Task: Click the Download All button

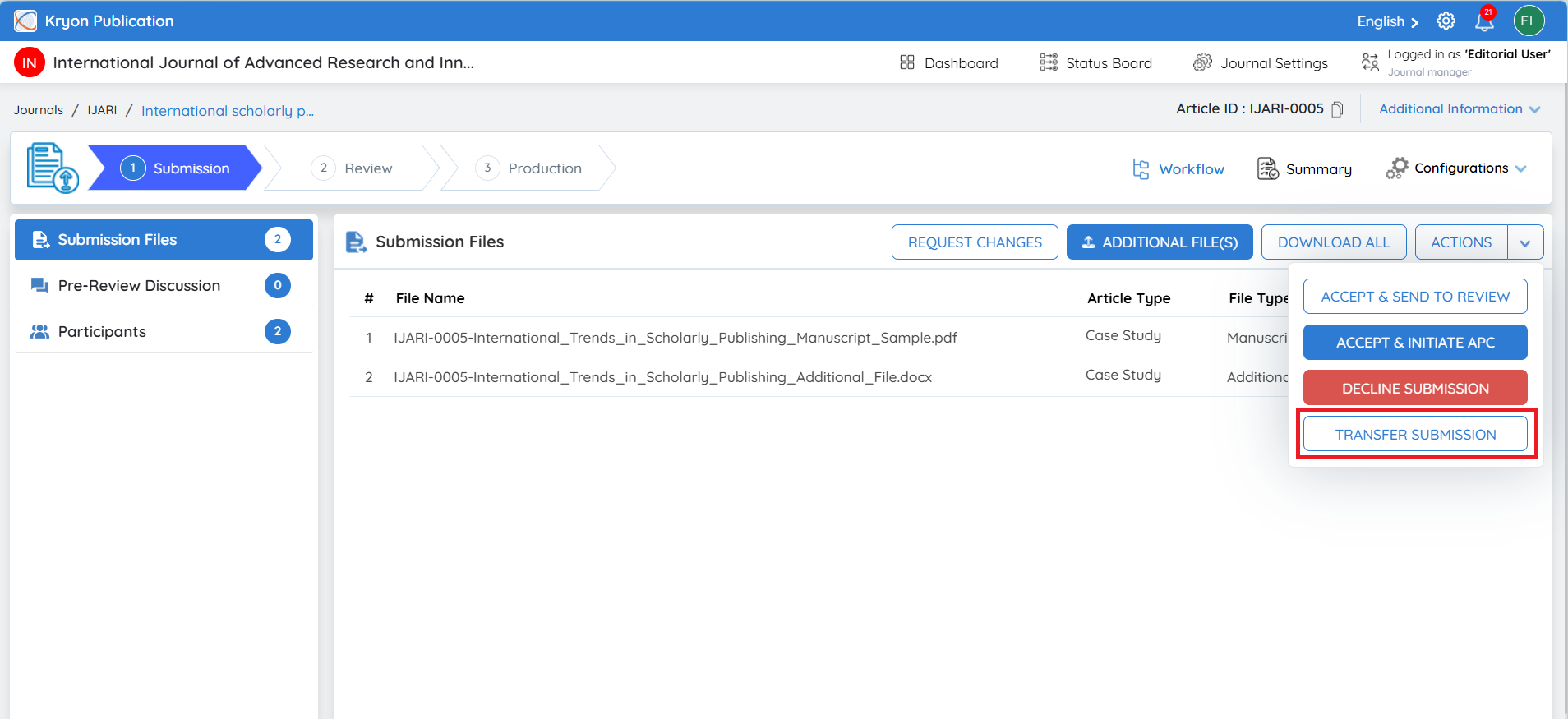Action: click(1334, 242)
